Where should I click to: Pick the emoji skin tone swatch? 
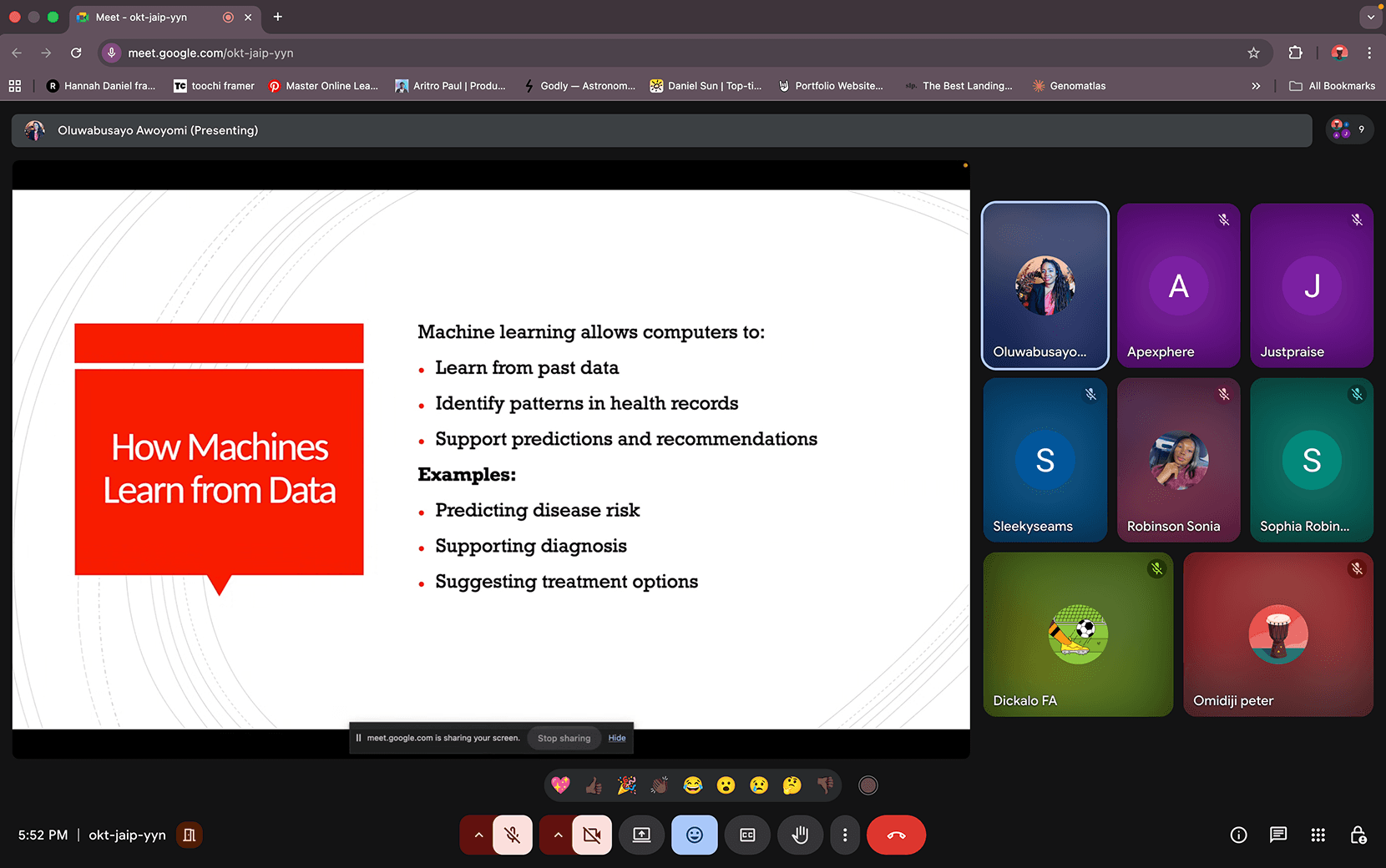[x=868, y=785]
